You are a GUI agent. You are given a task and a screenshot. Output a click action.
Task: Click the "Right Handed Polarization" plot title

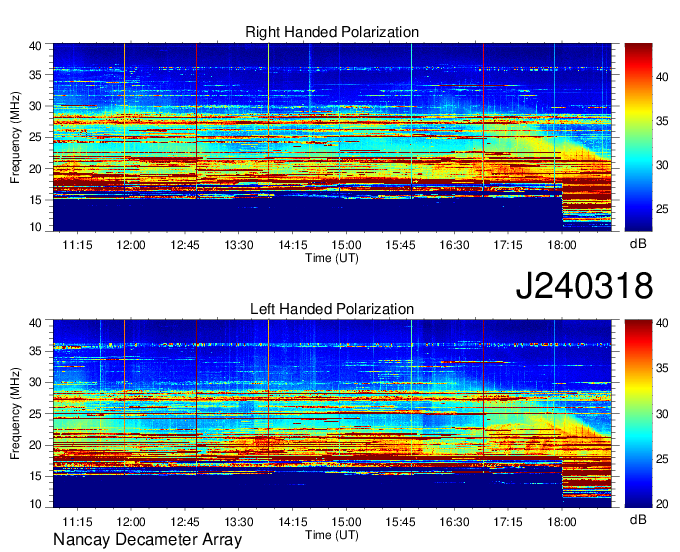[332, 32]
